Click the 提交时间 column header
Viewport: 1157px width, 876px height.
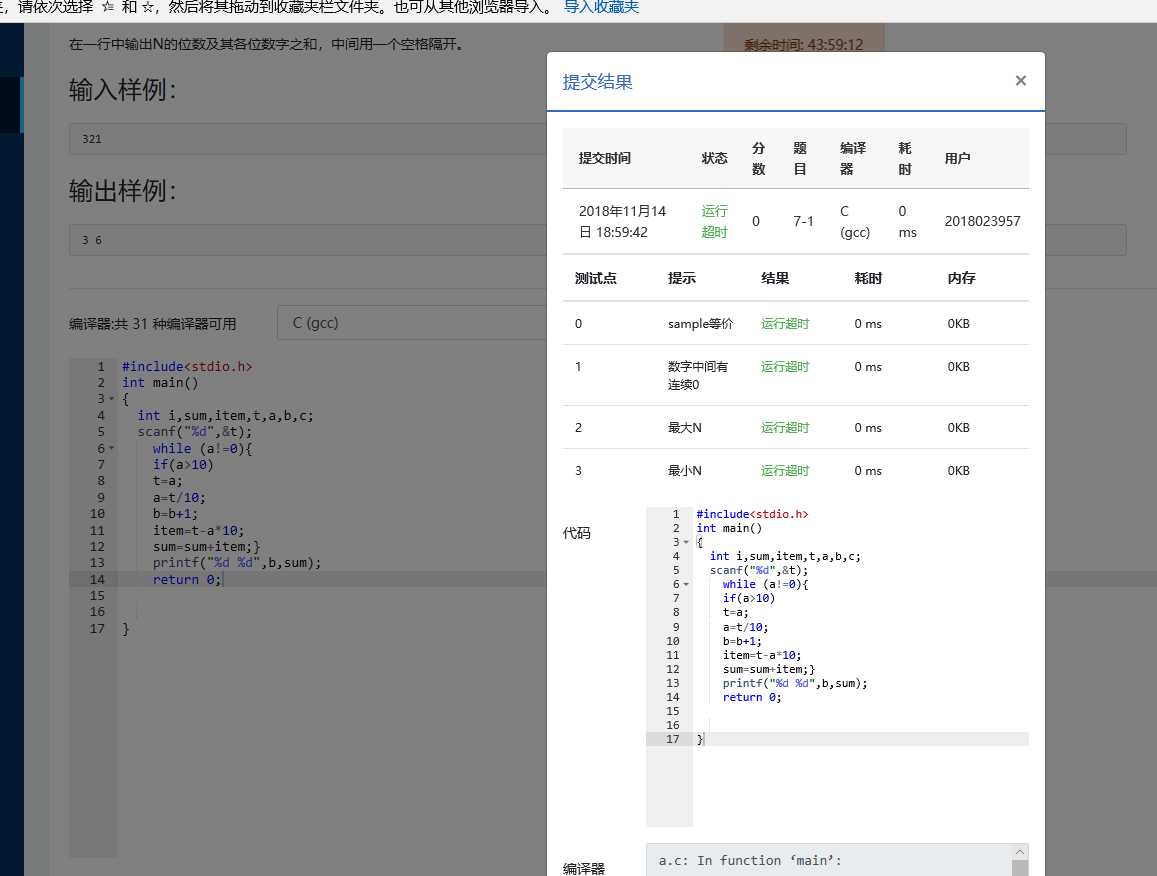604,158
